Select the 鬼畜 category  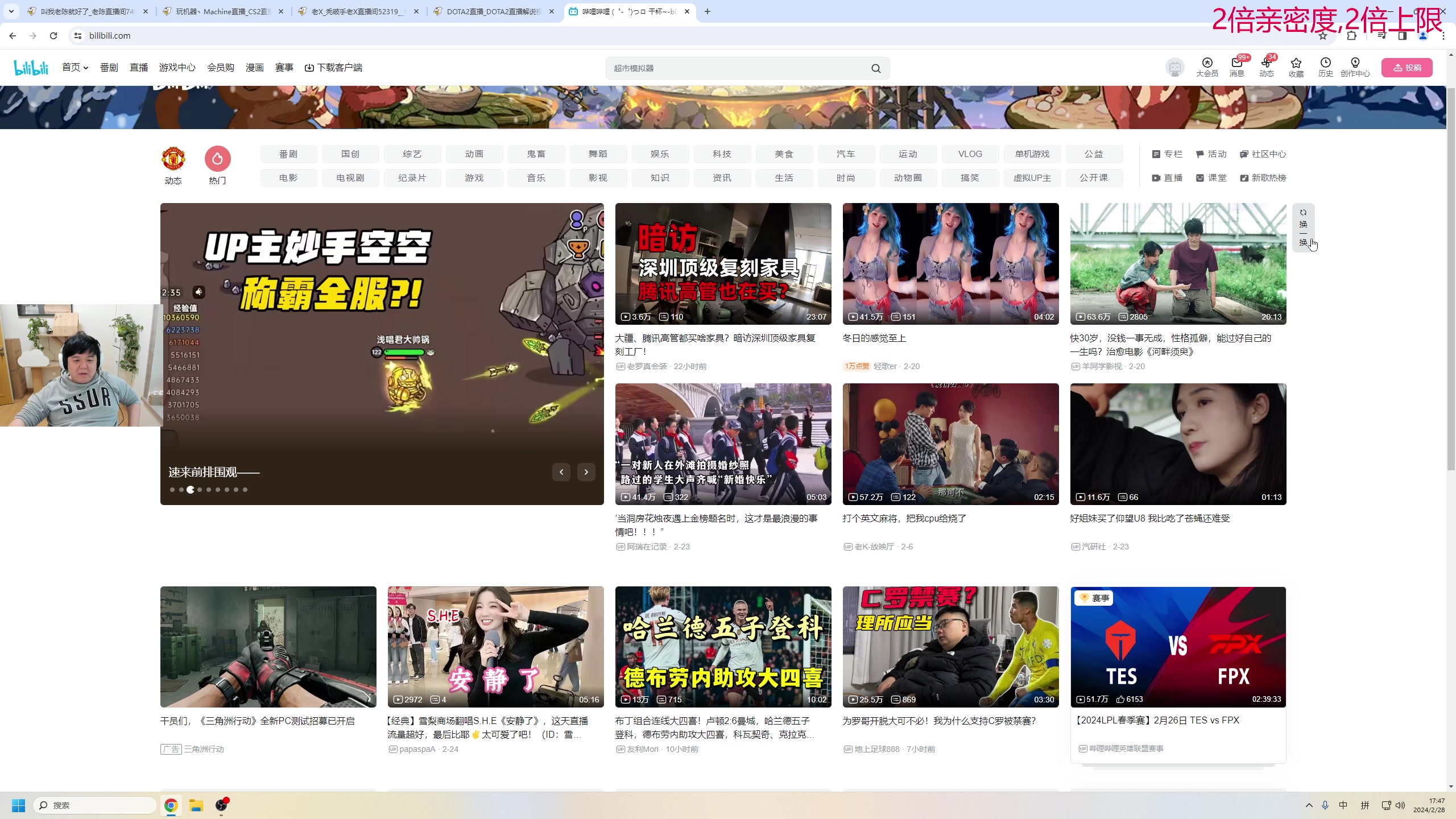click(536, 154)
